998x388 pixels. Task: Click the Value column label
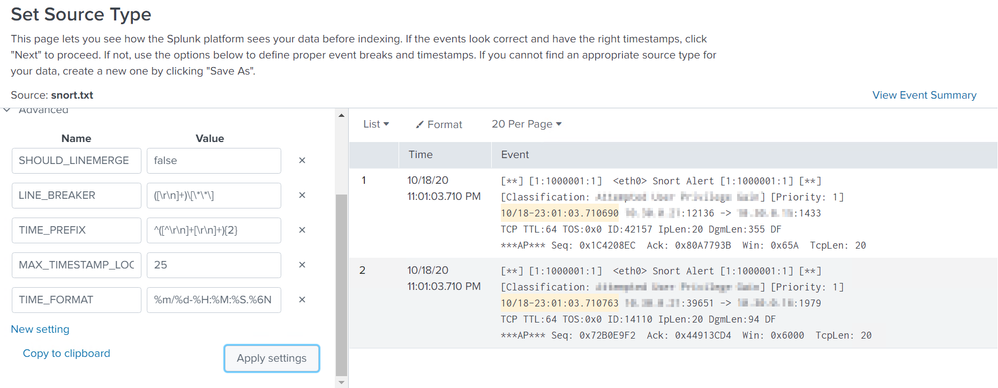(209, 138)
